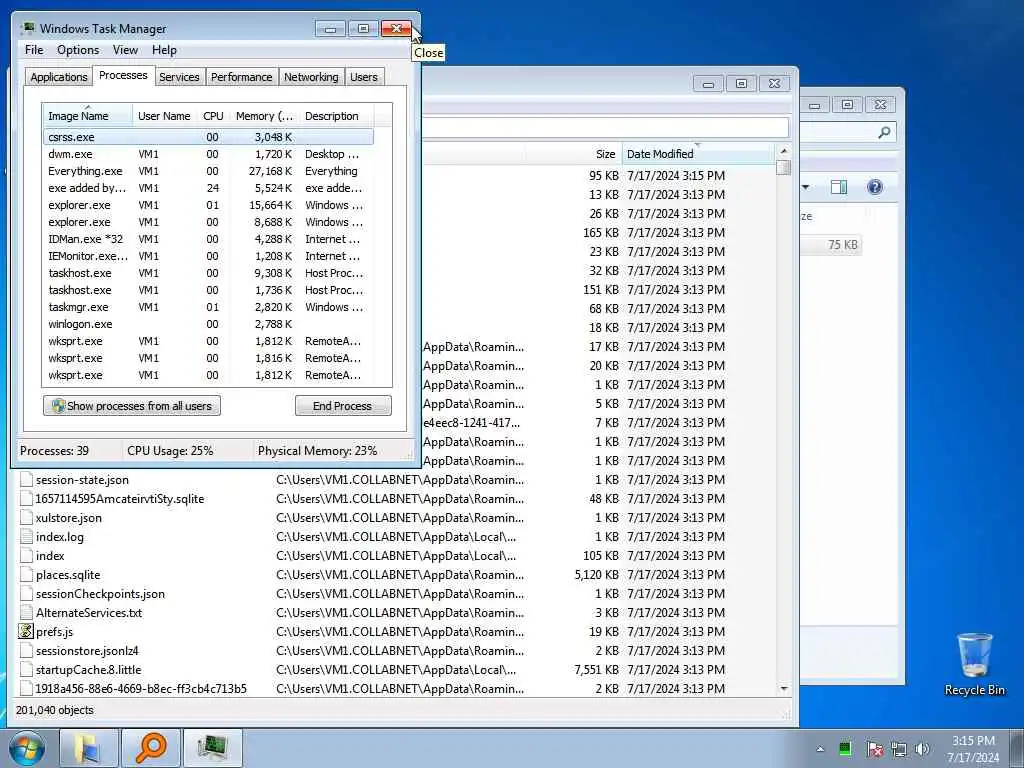
Task: Switch to the Networking tab
Action: point(311,77)
